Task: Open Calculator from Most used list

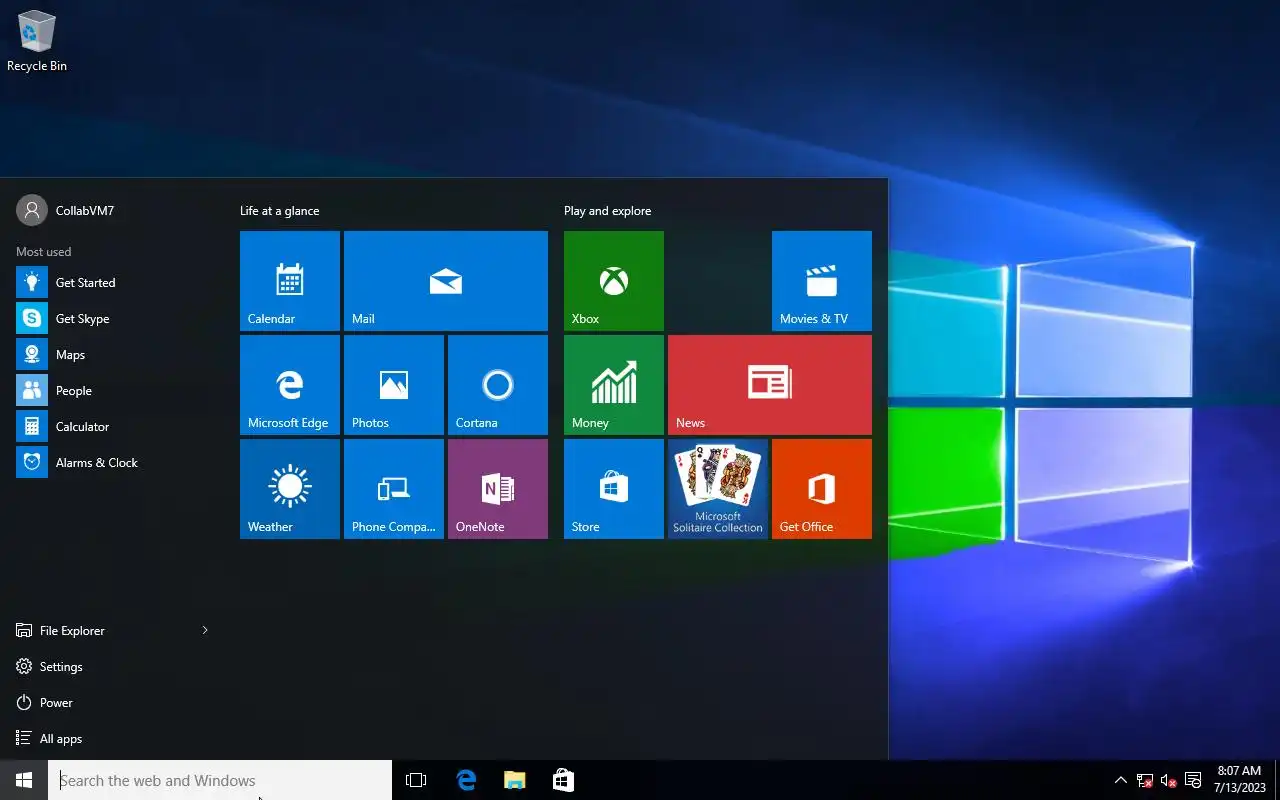Action: 112,427
